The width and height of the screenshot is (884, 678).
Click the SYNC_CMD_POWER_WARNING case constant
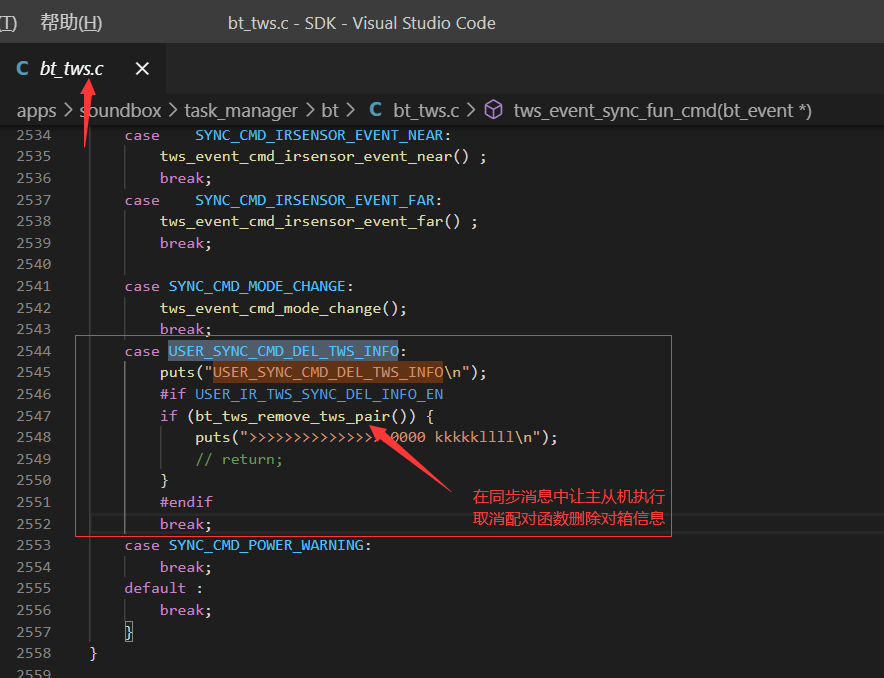coord(266,546)
